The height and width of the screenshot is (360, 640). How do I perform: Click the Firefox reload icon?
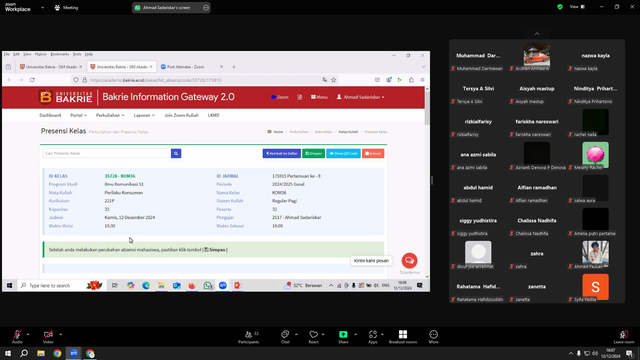[x=32, y=80]
